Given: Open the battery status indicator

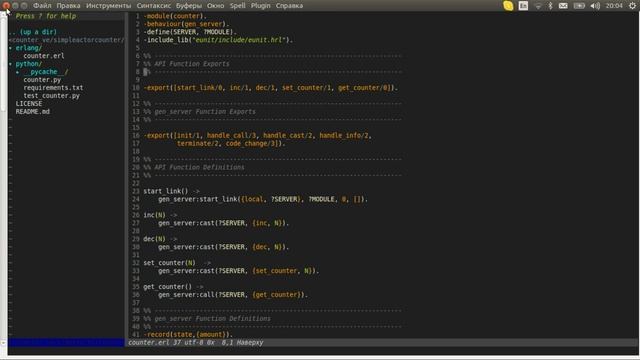Looking at the screenshot, I should 579,6.
